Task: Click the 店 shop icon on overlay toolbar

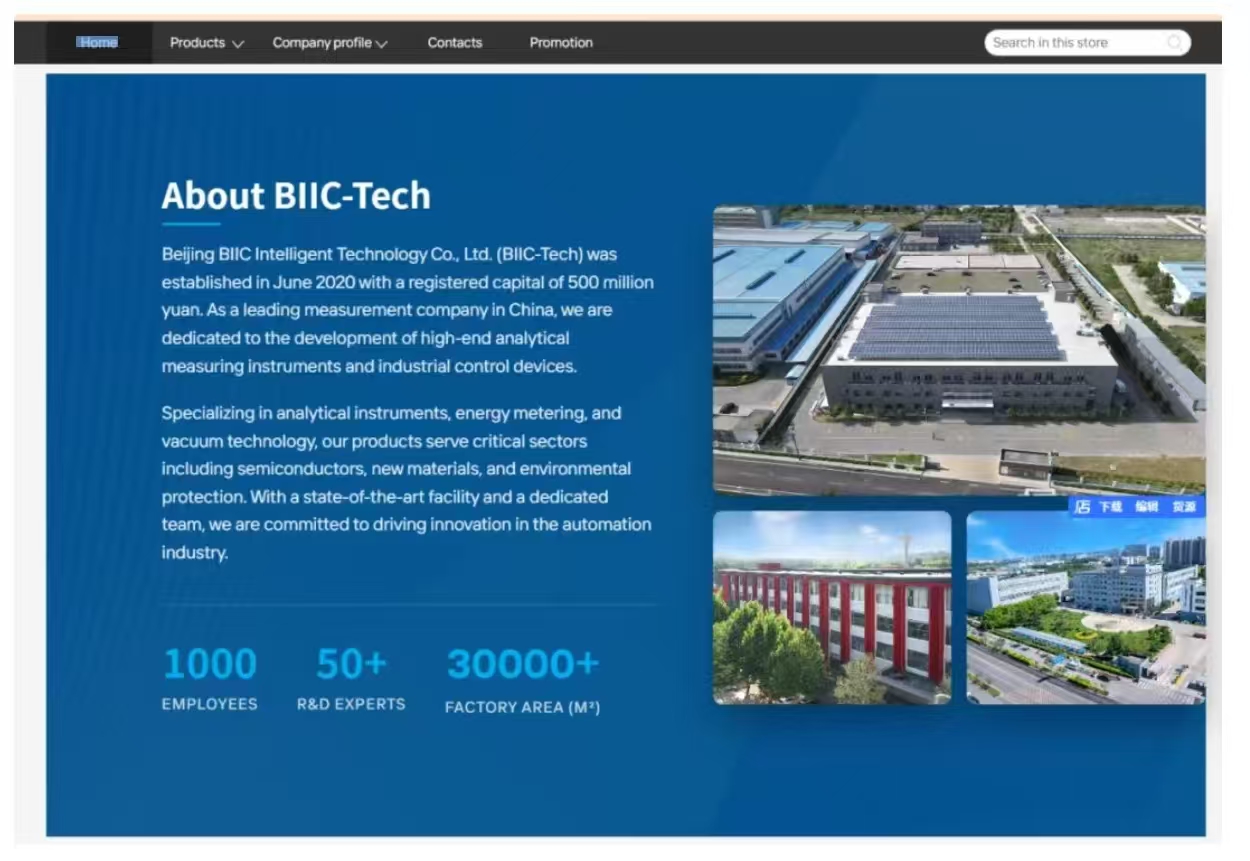Action: click(x=1082, y=507)
